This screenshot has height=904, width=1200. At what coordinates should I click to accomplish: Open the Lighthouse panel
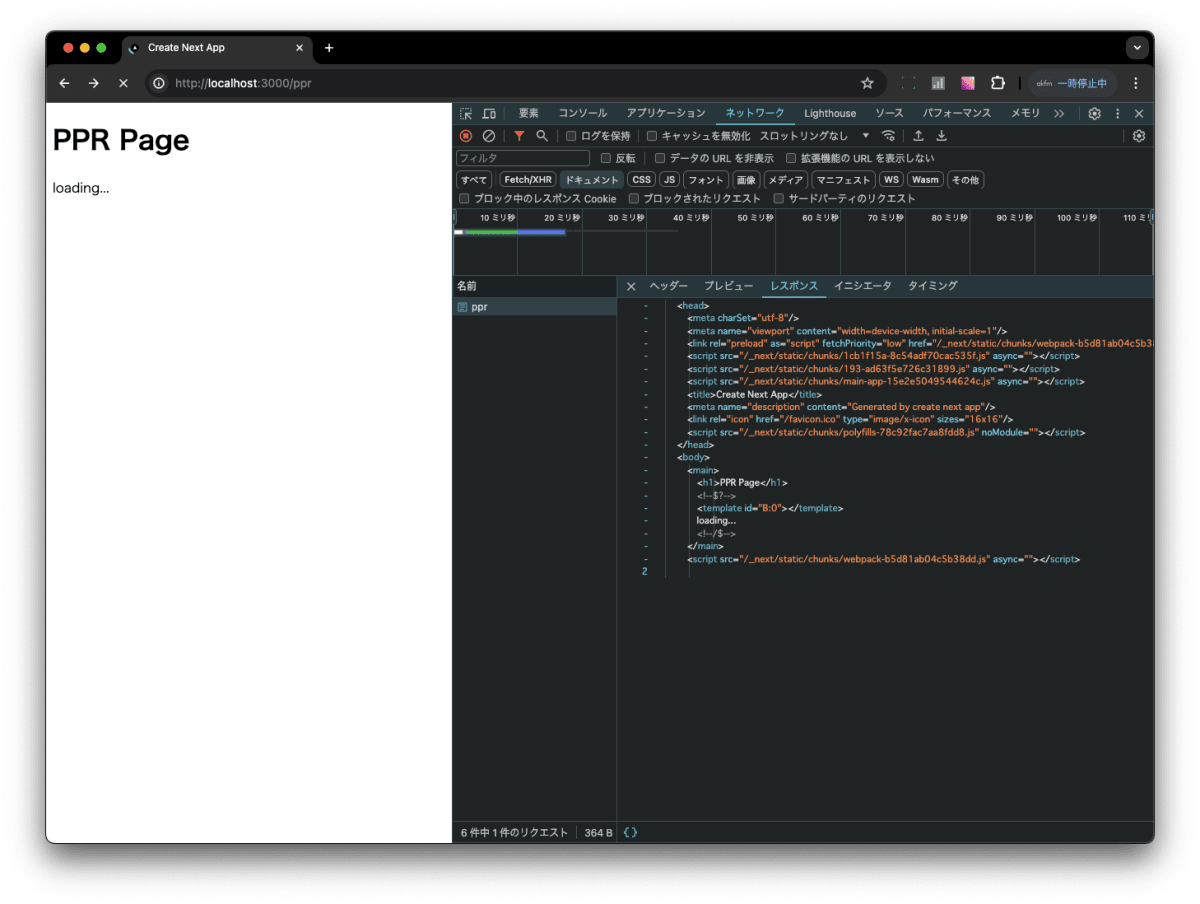click(x=830, y=114)
